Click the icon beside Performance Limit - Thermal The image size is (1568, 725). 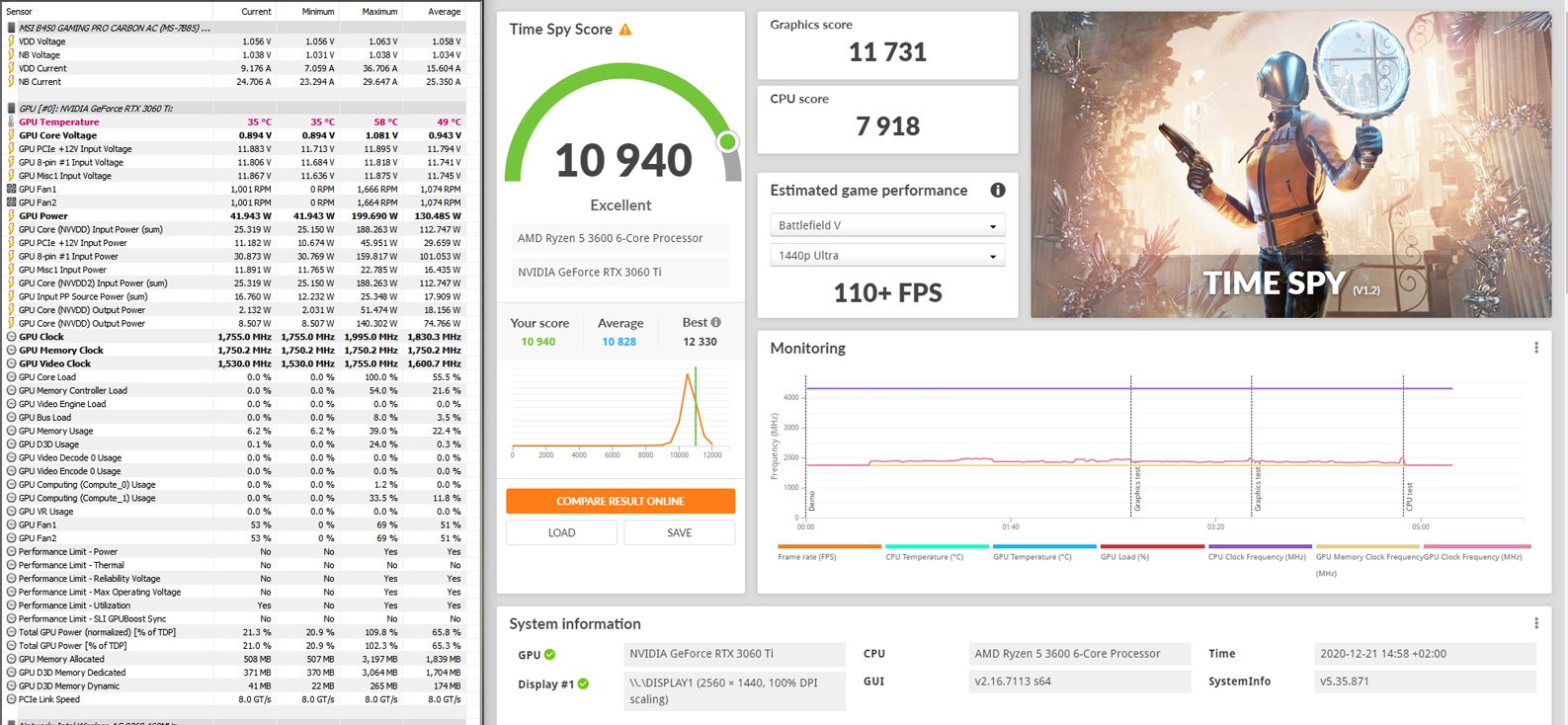[11, 565]
